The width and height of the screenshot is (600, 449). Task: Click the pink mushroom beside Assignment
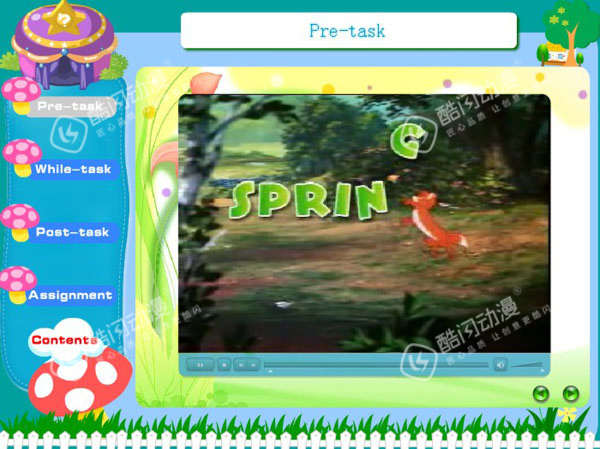pyautogui.click(x=18, y=284)
